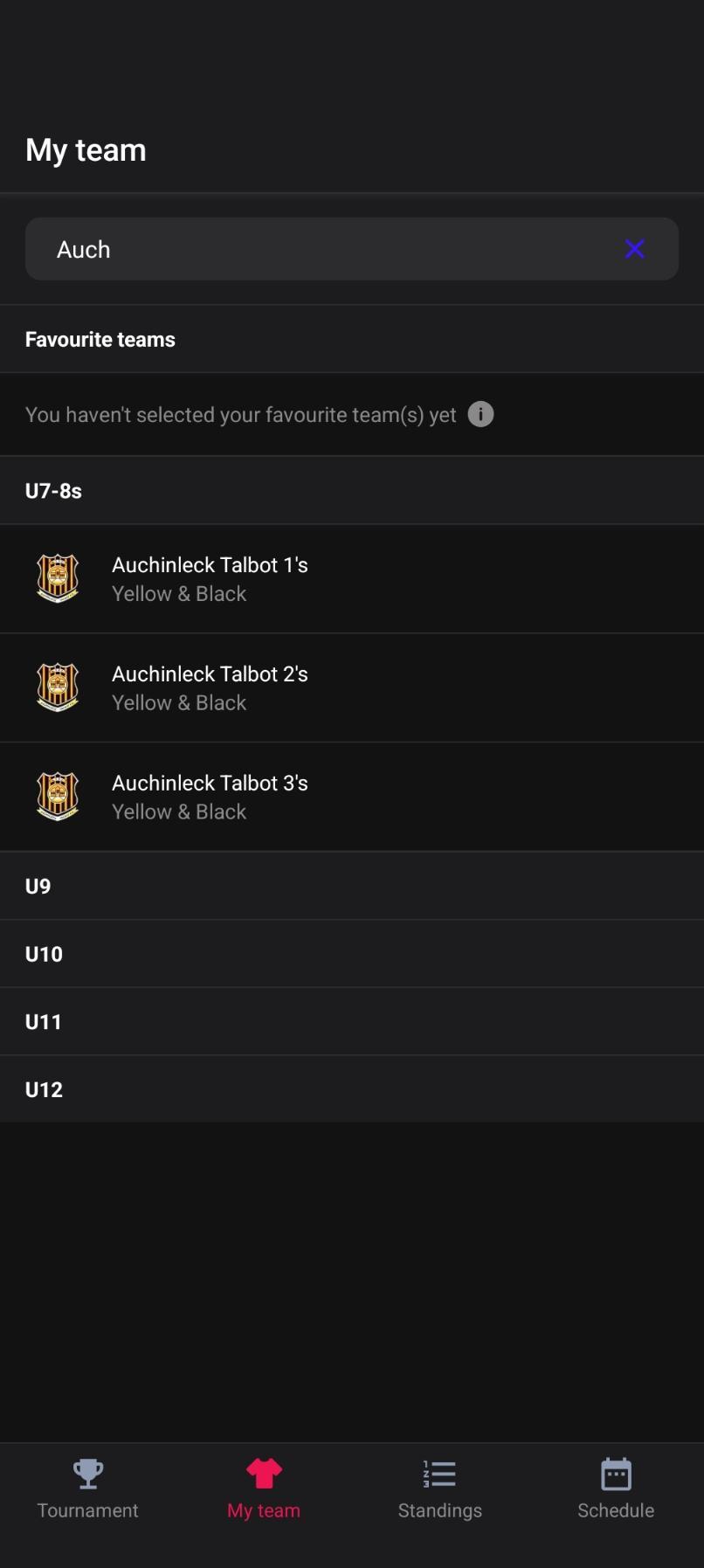704x1568 pixels.
Task: Select Auchinleck Talbot 1's team name
Action: pyautogui.click(x=210, y=565)
